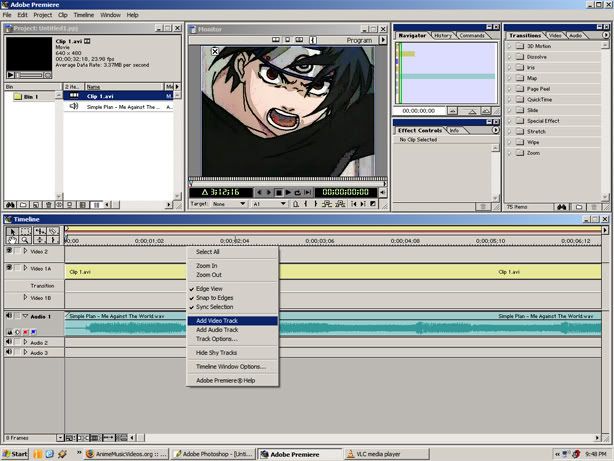Click the Stop button in Monitor

click(x=279, y=192)
